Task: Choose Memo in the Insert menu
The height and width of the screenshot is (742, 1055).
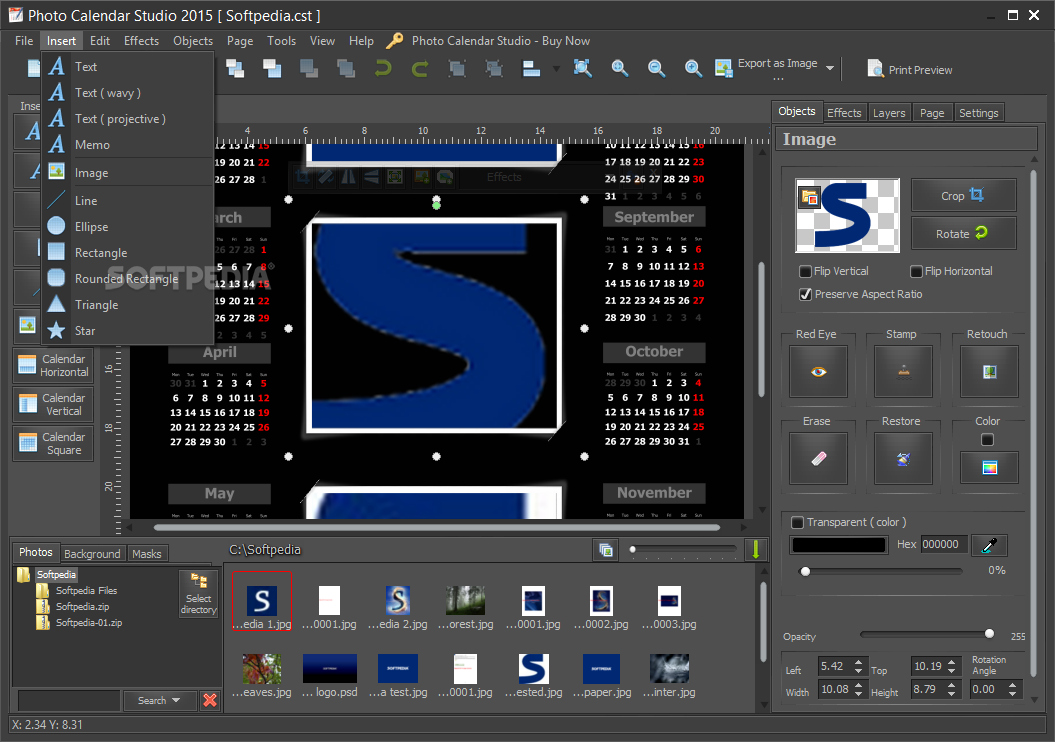Action: pyautogui.click(x=128, y=145)
